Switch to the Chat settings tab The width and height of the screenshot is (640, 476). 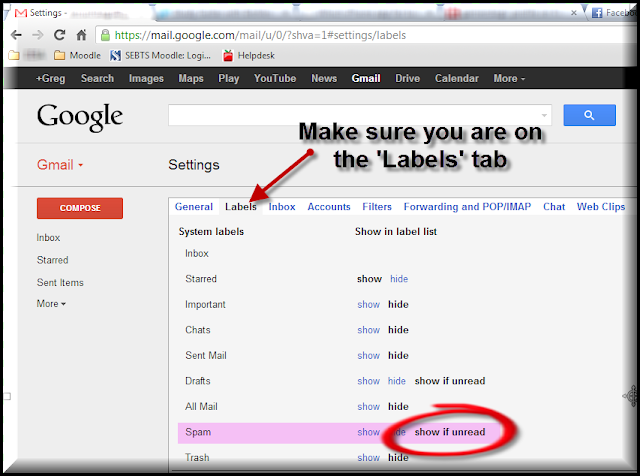(x=554, y=207)
